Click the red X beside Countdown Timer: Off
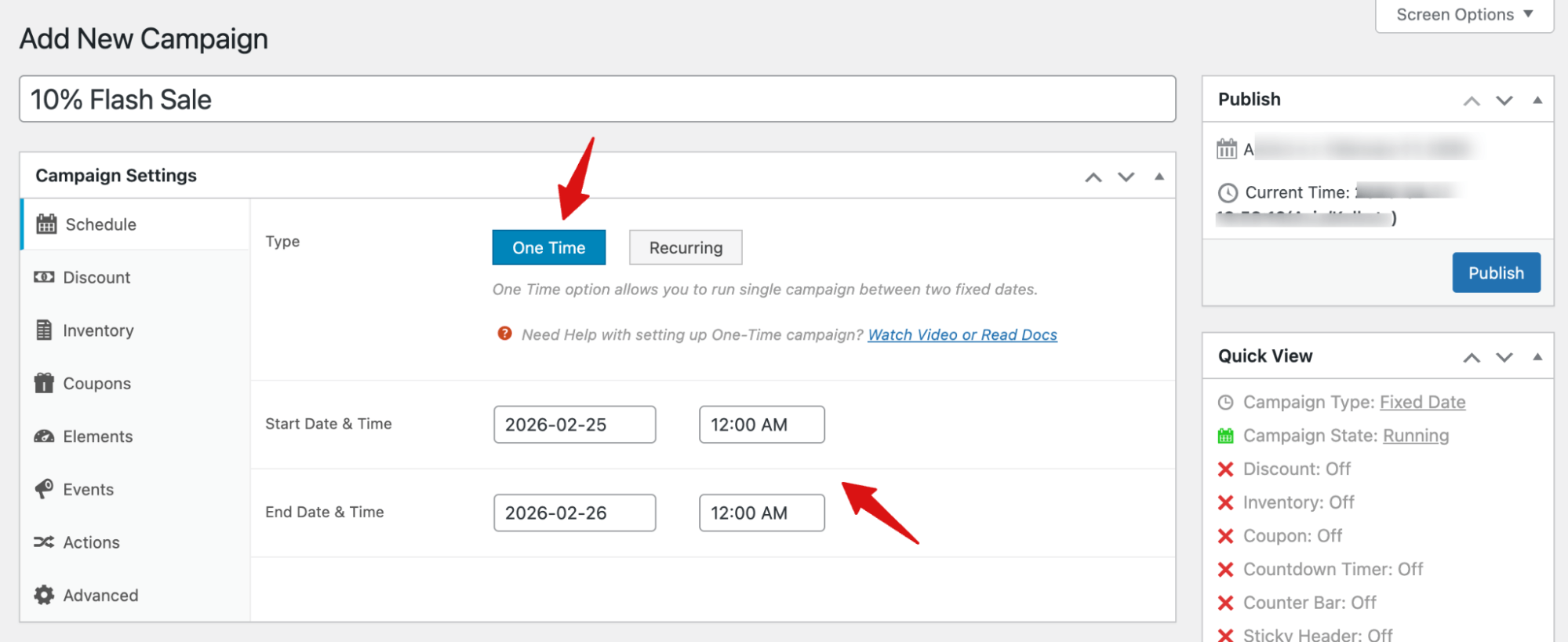Image resolution: width=1568 pixels, height=642 pixels. [x=1225, y=570]
